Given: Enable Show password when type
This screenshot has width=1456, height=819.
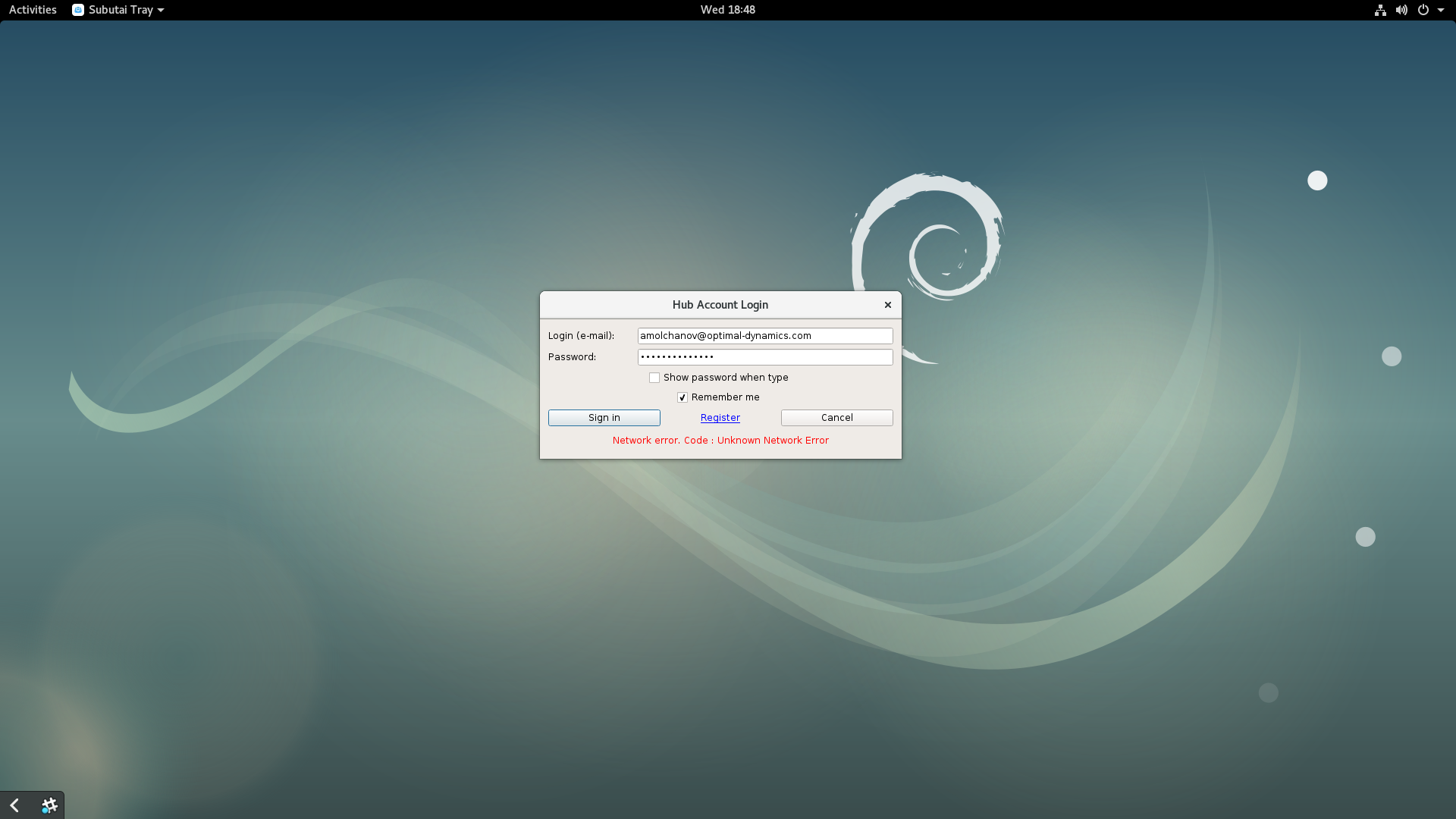Looking at the screenshot, I should point(654,377).
